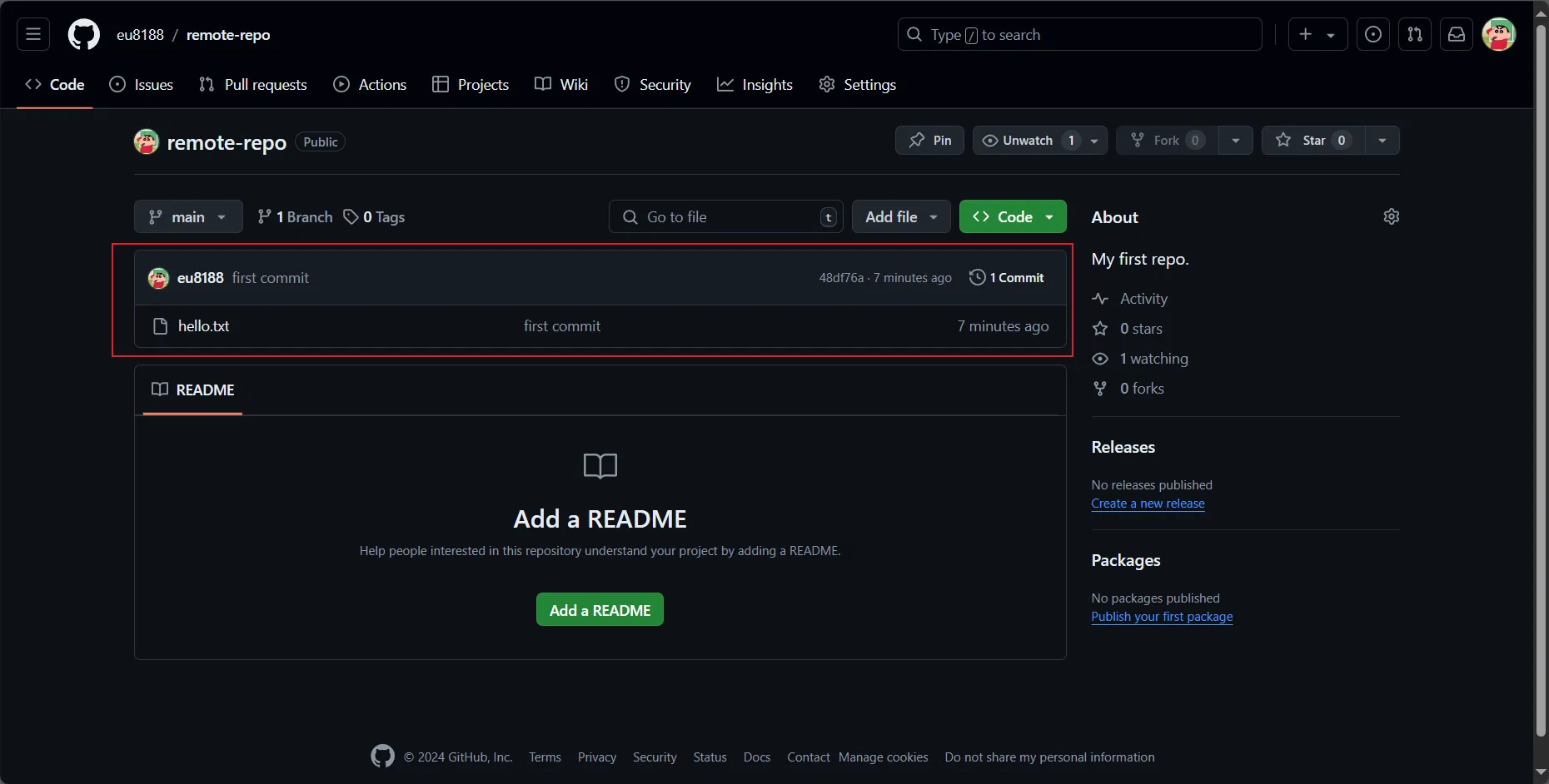Image resolution: width=1549 pixels, height=784 pixels.
Task: Click the GitHub logo in header
Action: [83, 35]
